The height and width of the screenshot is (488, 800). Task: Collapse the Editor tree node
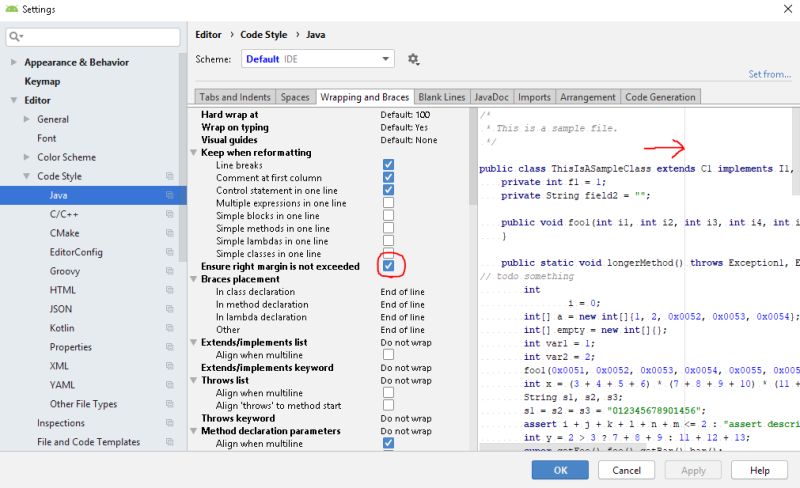[14, 100]
